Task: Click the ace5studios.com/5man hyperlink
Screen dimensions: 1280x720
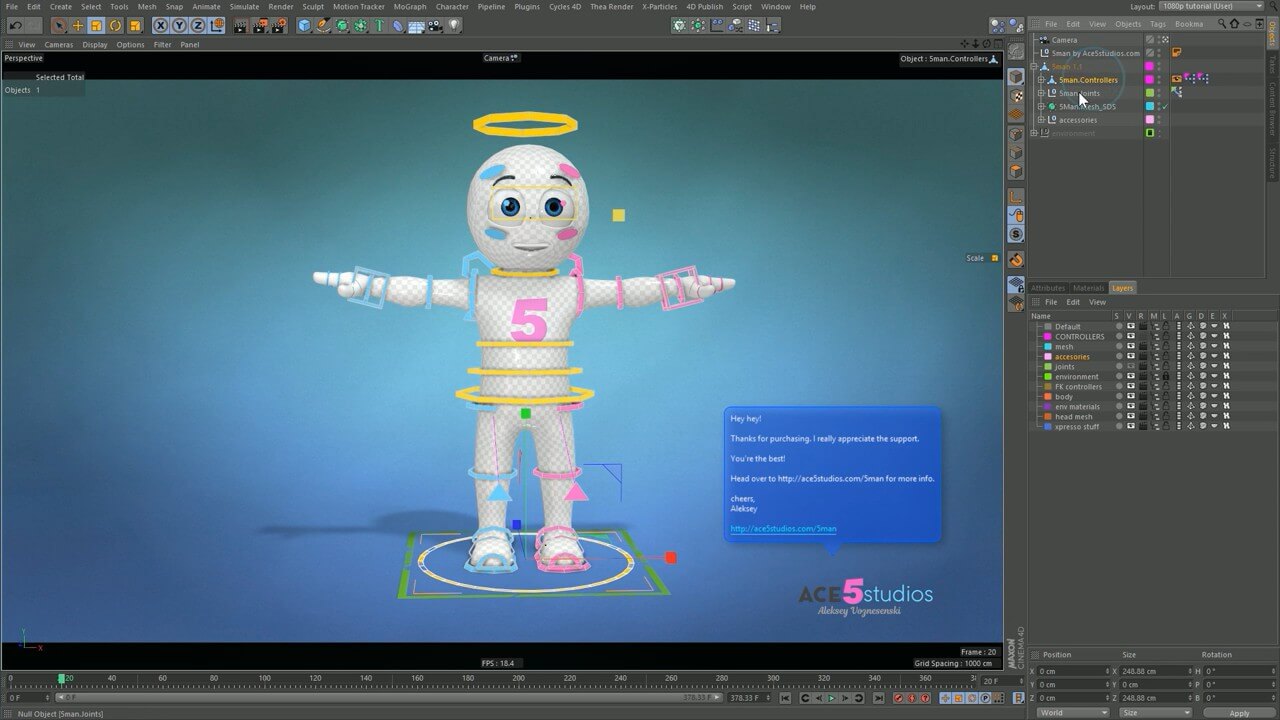Action: [783, 528]
